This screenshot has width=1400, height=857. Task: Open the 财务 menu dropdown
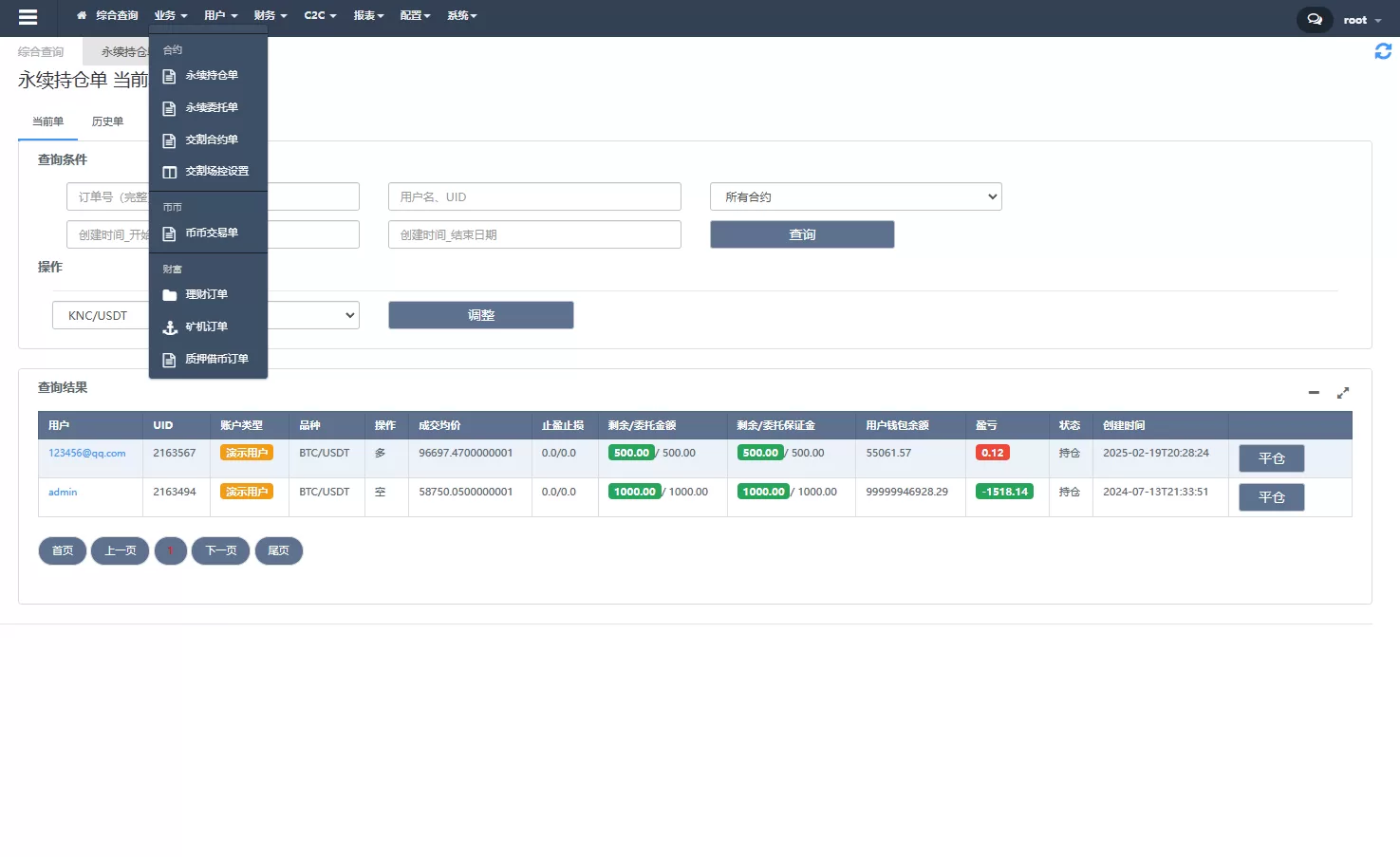270,15
